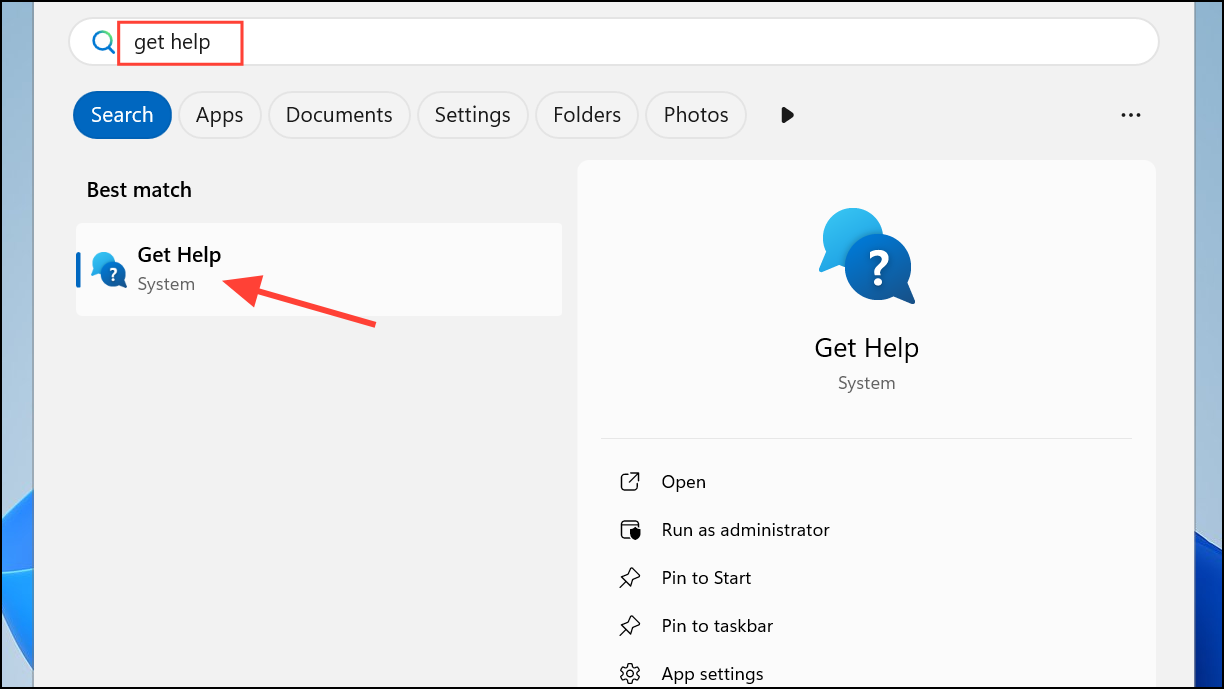Click the Get Help title in details pane
1224x689 pixels.
click(x=866, y=348)
